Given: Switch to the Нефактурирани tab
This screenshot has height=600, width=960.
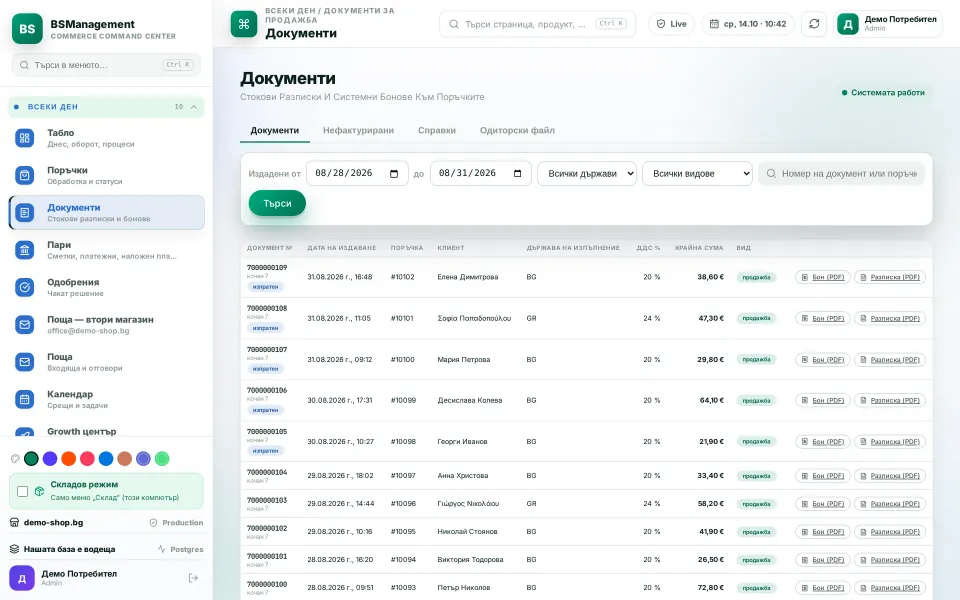Looking at the screenshot, I should pos(358,130).
